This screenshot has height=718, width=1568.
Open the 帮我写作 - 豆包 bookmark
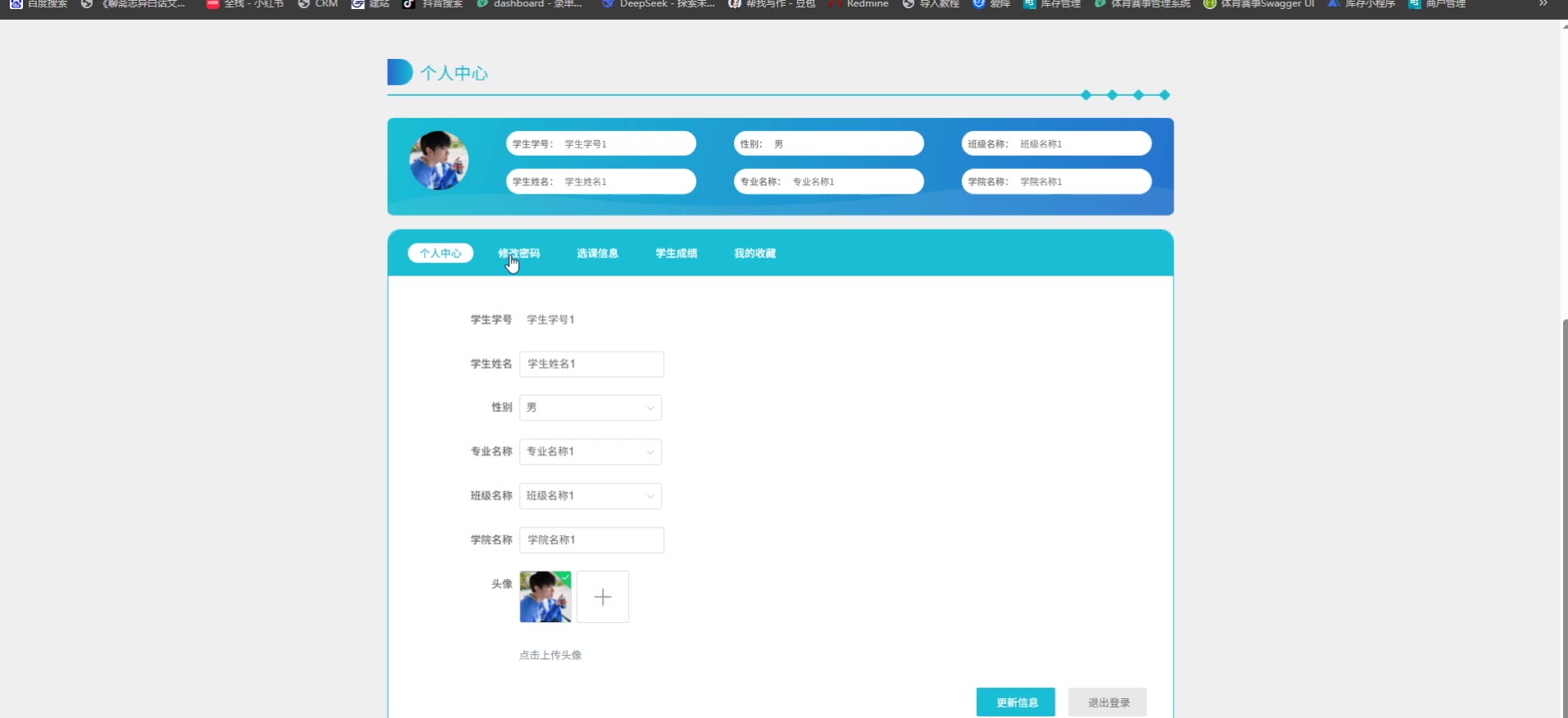[x=772, y=4]
